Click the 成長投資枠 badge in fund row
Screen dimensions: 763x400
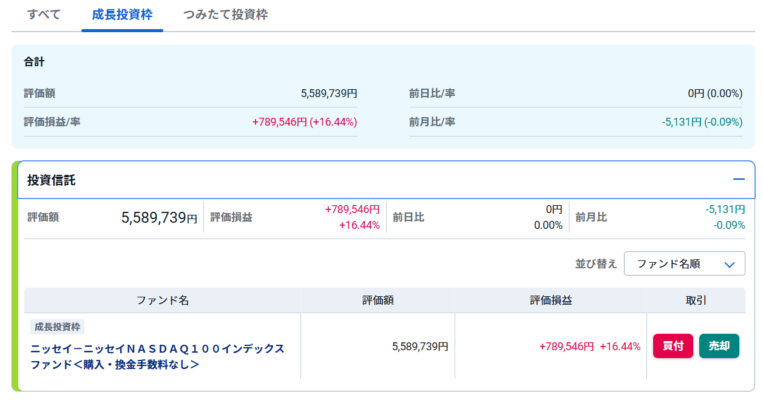(x=57, y=327)
